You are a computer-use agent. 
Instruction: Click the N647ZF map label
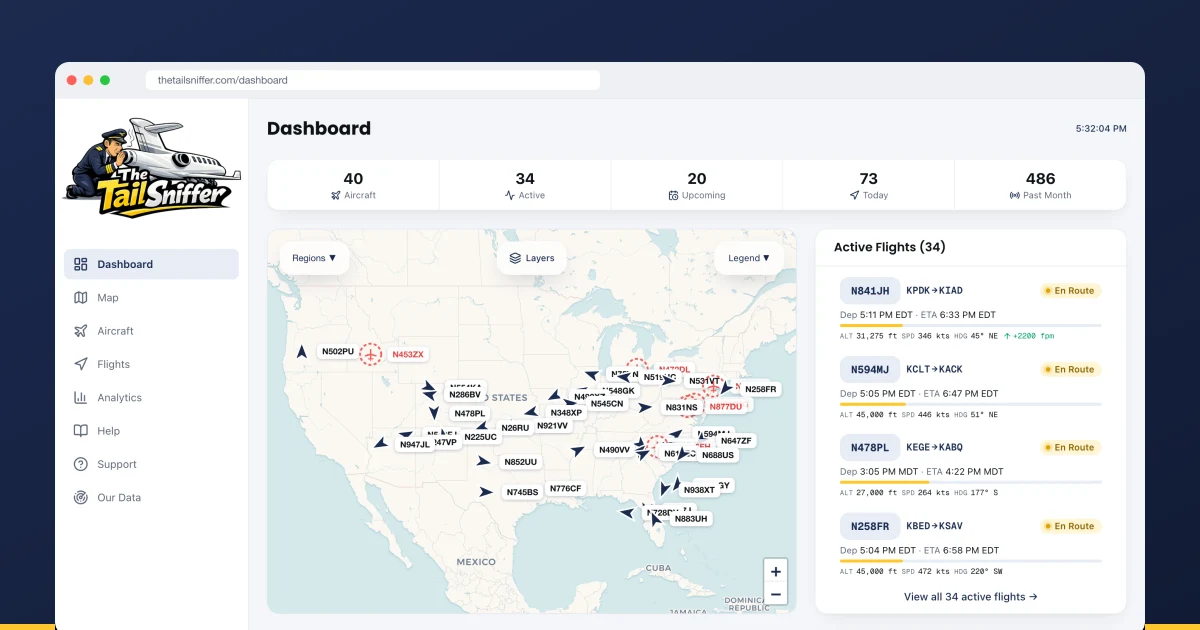coord(736,440)
